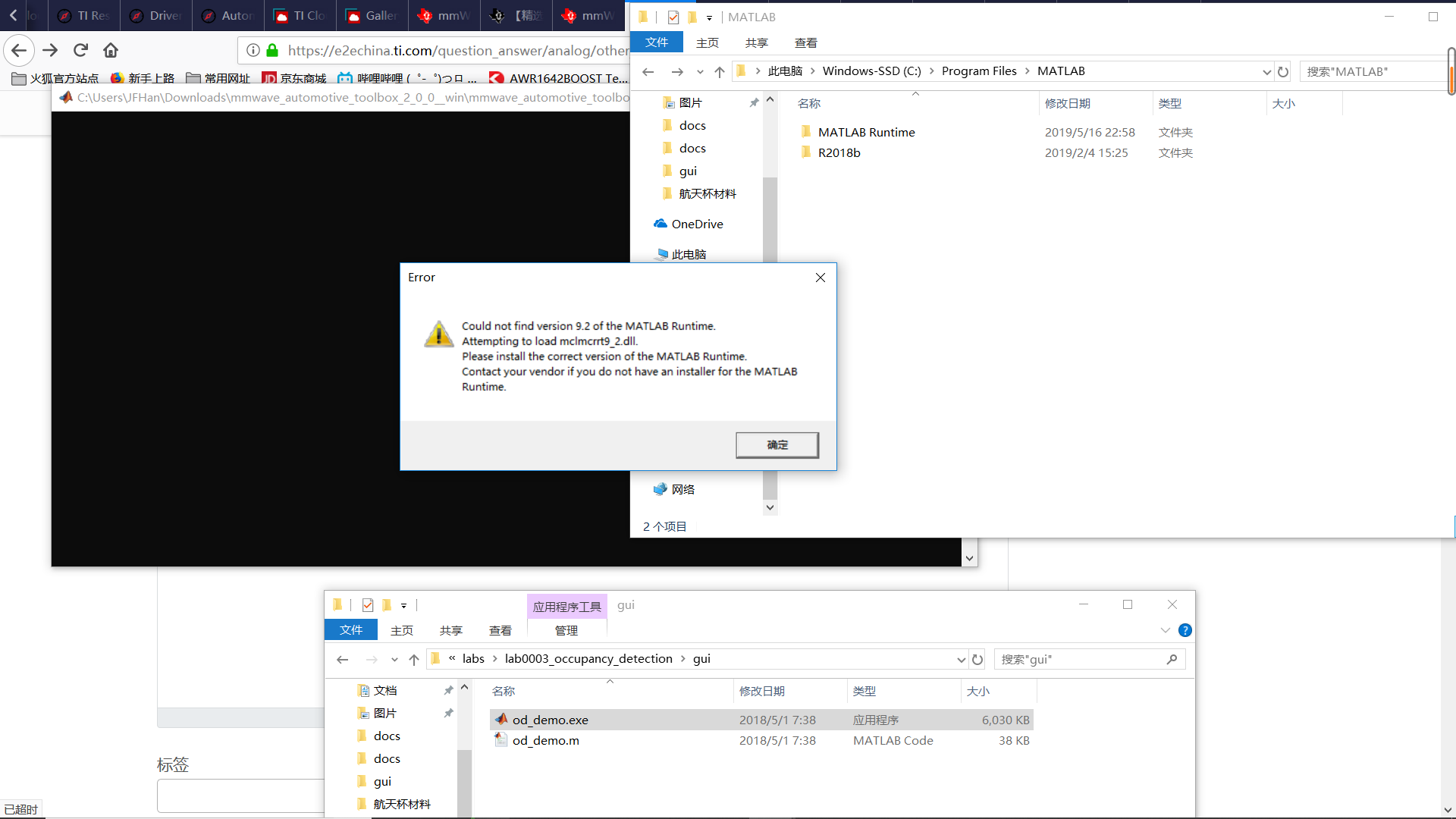
Task: Go up one folder in MATLAB window
Action: tap(719, 71)
